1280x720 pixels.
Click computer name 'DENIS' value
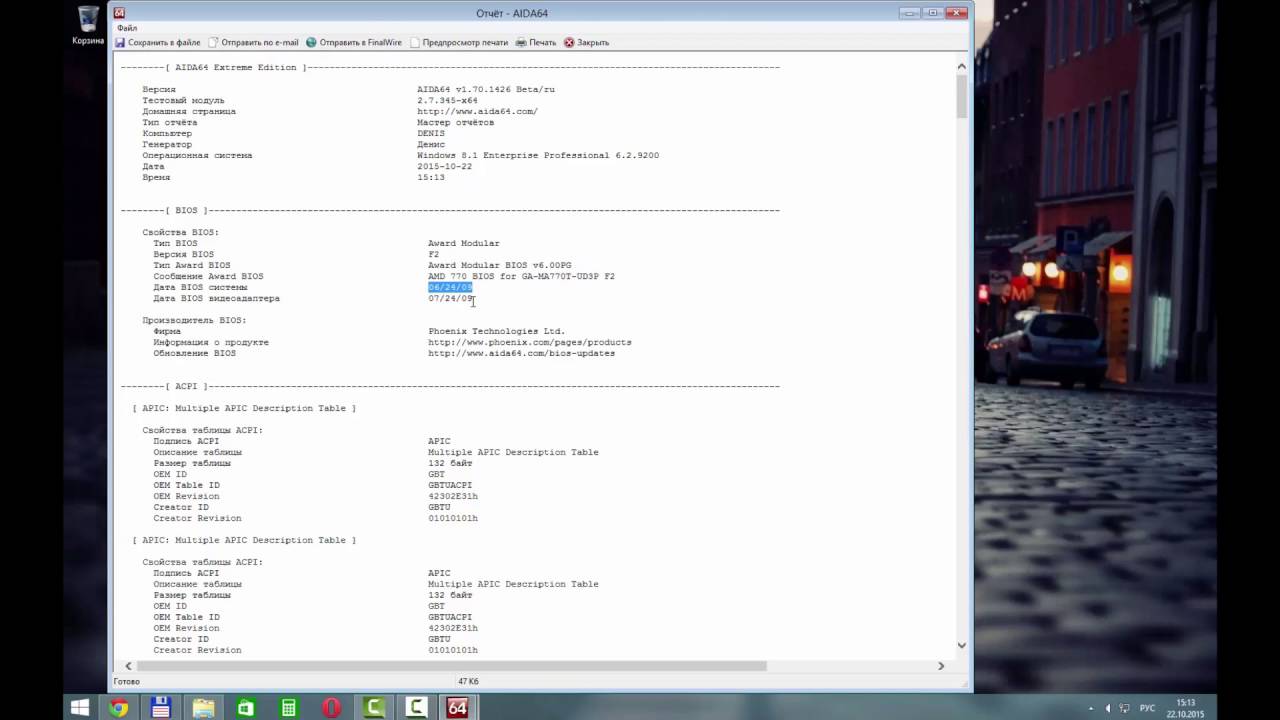coord(431,134)
